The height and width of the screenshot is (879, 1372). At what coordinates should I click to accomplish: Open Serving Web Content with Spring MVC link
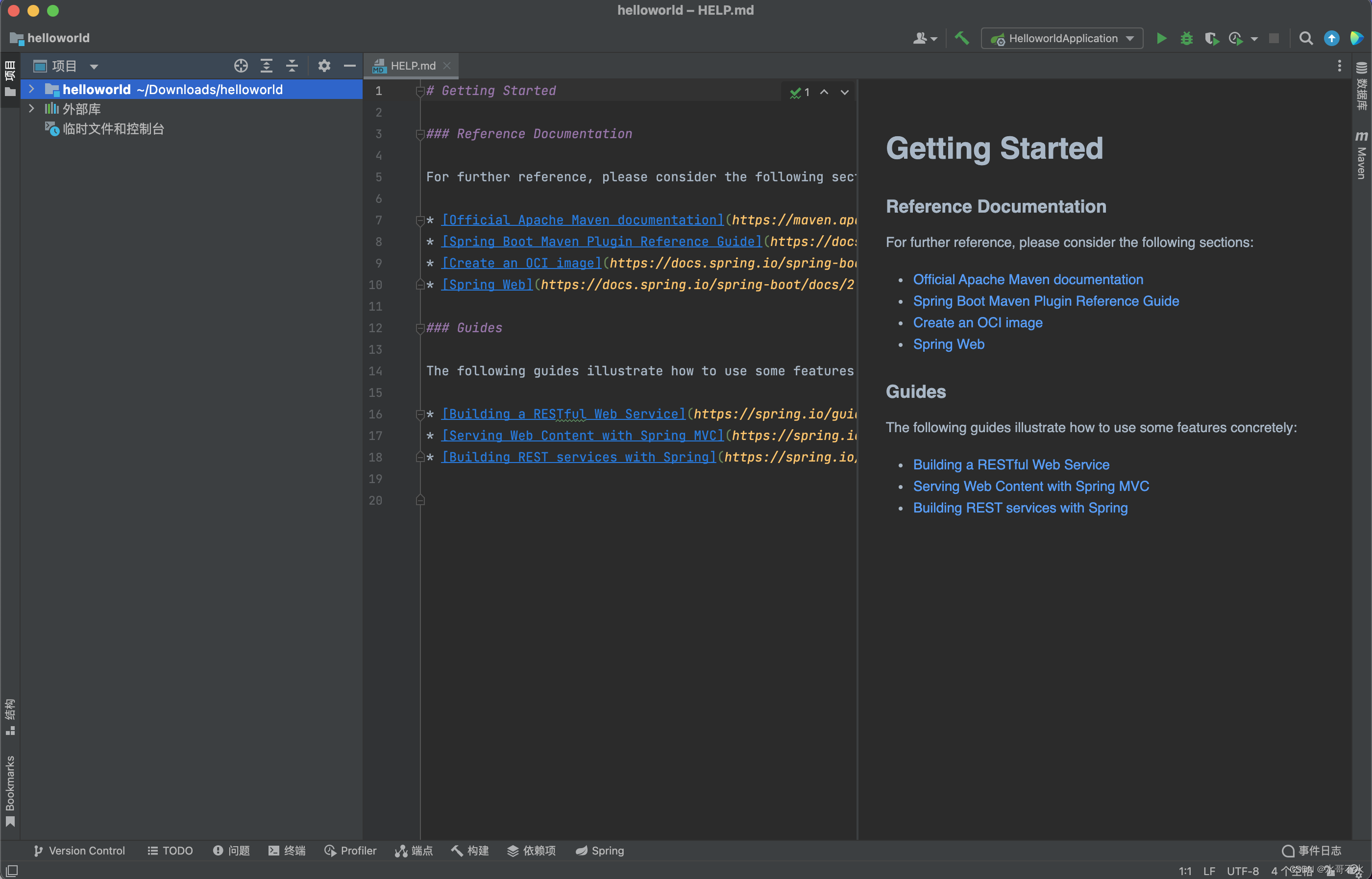point(1030,487)
